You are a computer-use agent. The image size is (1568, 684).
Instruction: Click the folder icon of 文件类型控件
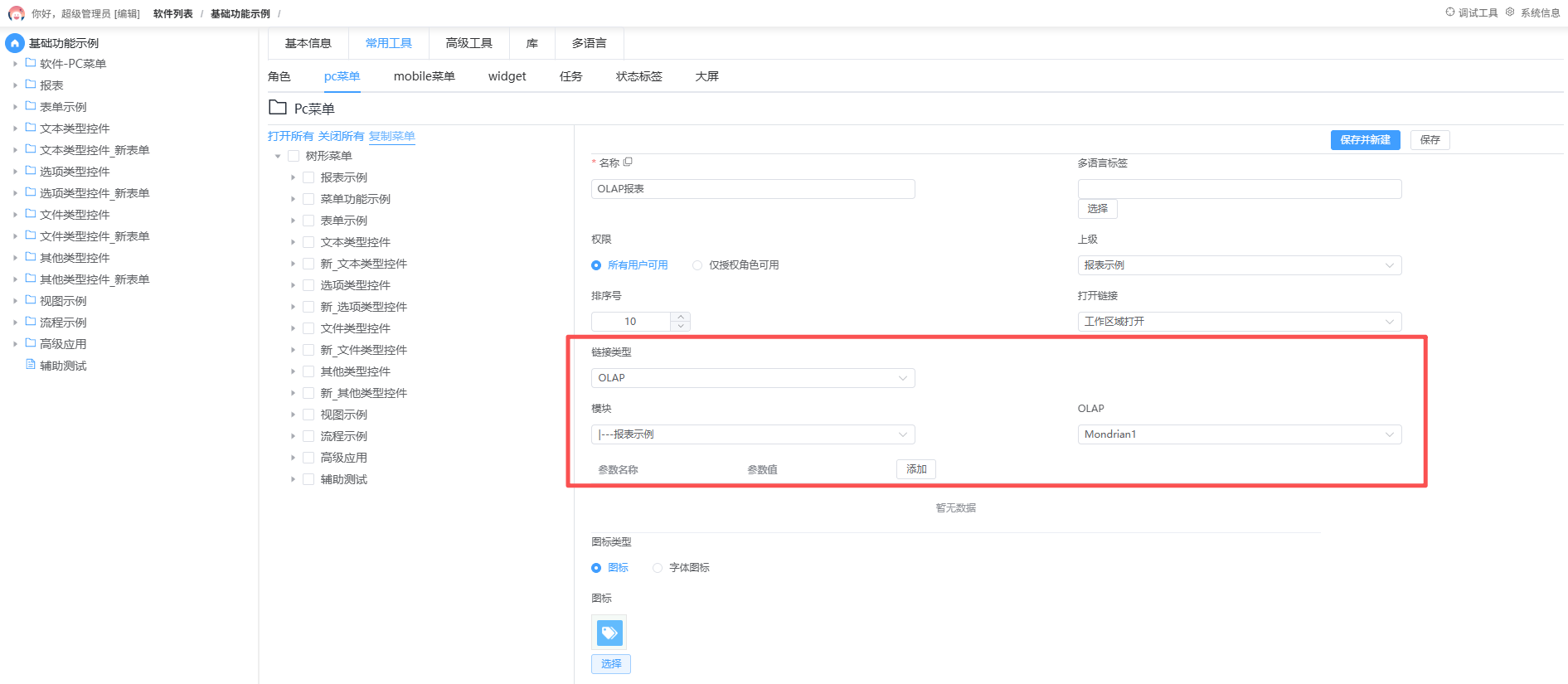pyautogui.click(x=31, y=214)
